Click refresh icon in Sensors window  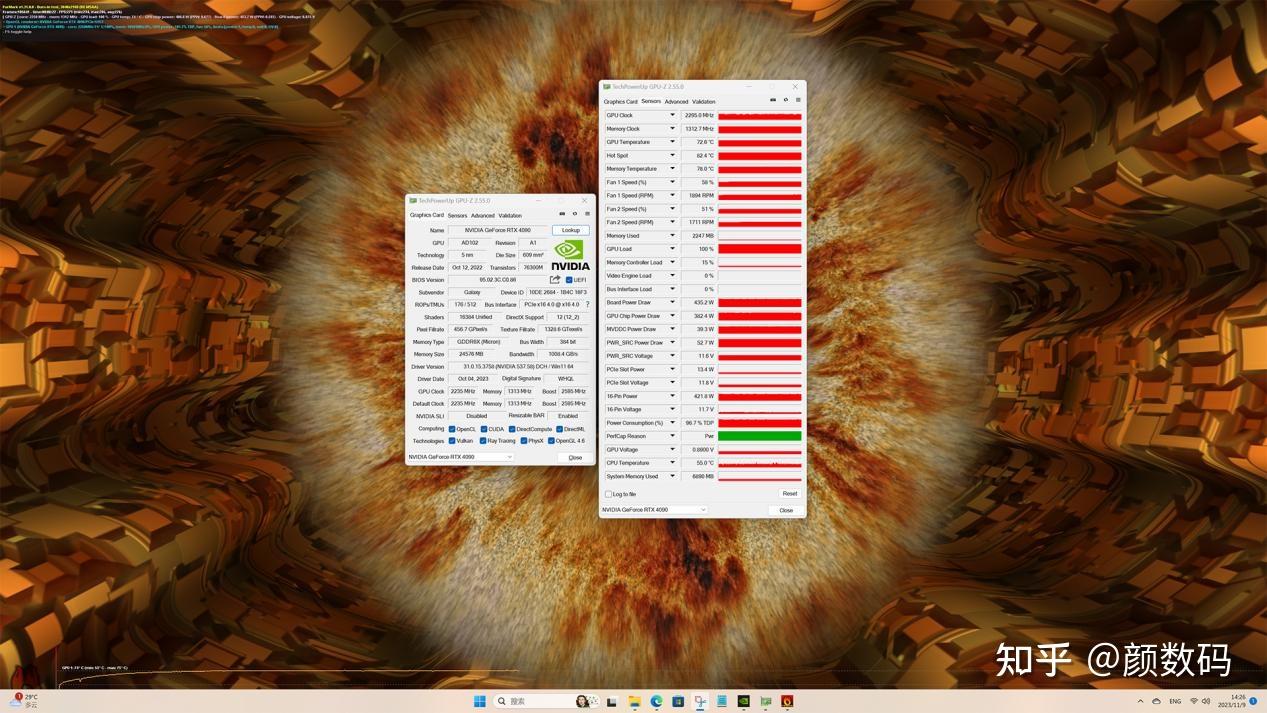pyautogui.click(x=786, y=100)
